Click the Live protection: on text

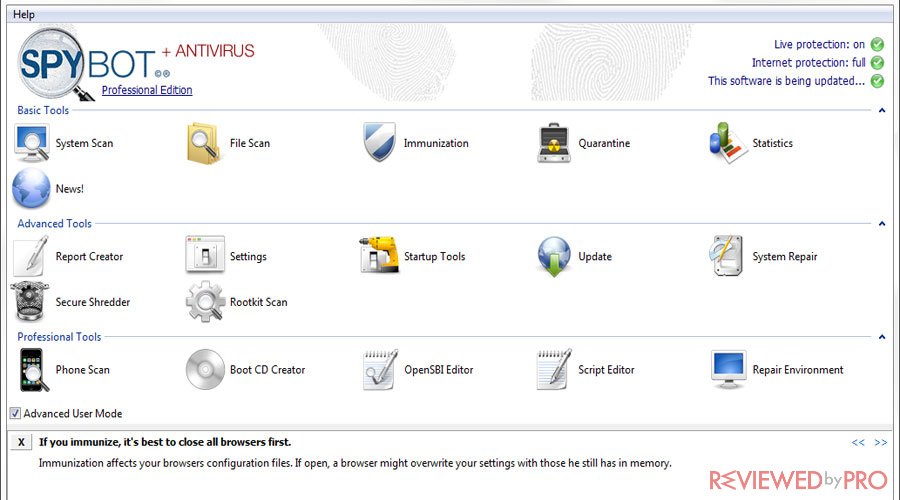[x=819, y=44]
